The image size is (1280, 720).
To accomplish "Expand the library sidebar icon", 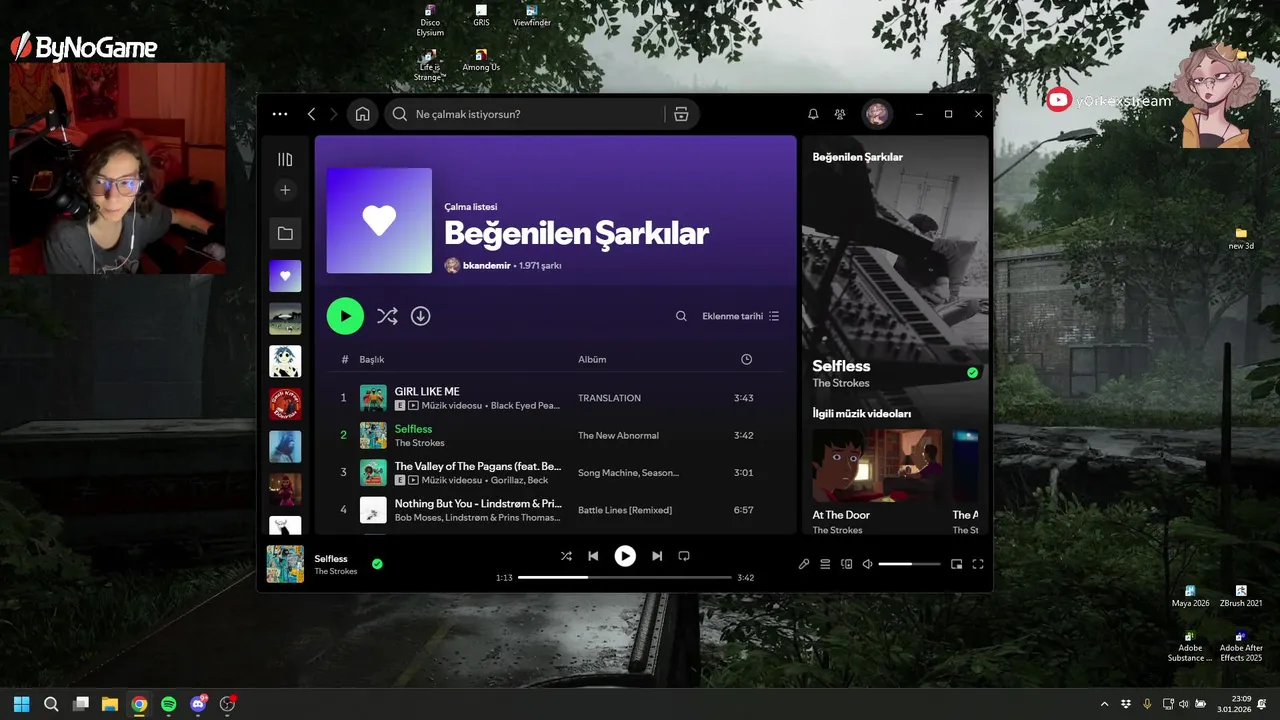I will (x=285, y=159).
